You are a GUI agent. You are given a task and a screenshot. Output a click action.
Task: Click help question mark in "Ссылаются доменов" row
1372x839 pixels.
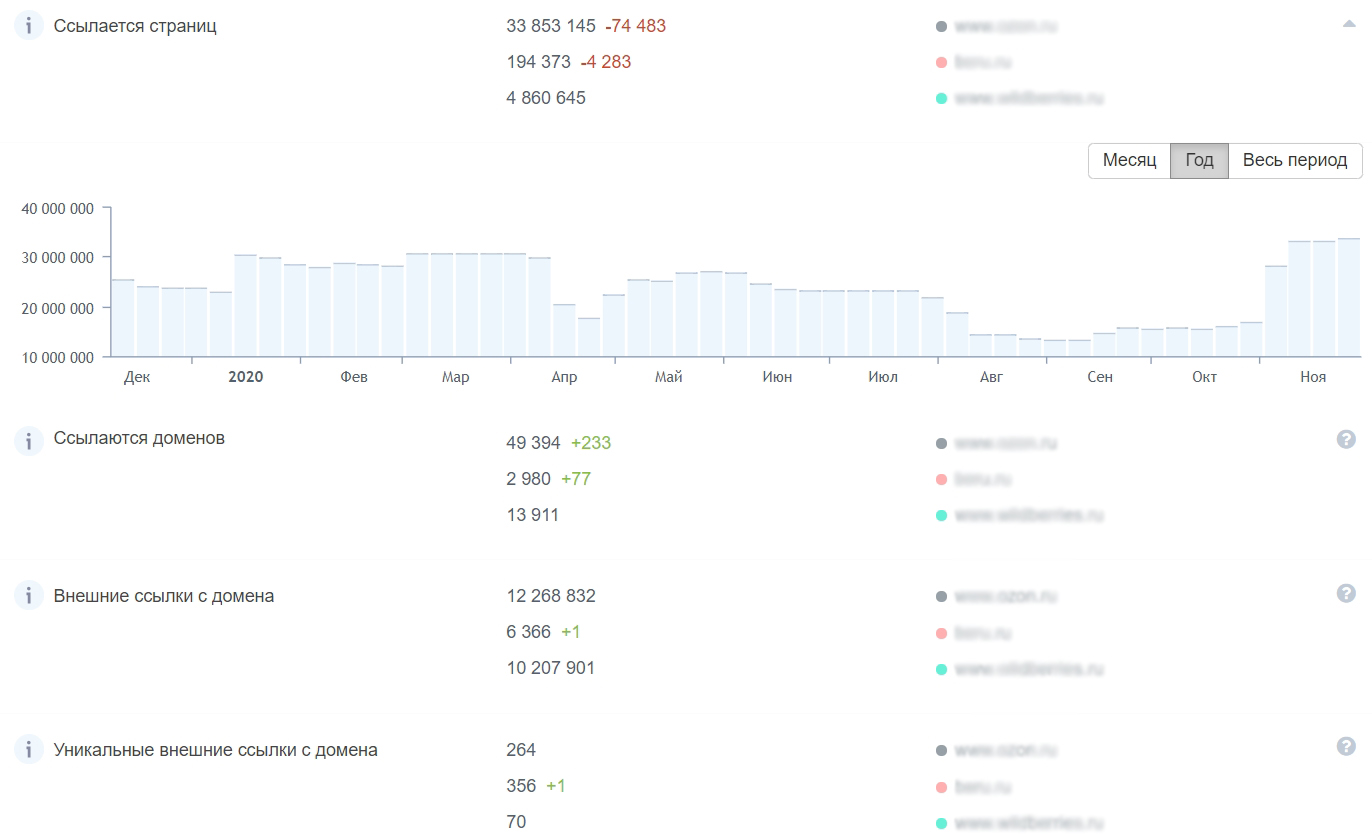[x=1346, y=439]
